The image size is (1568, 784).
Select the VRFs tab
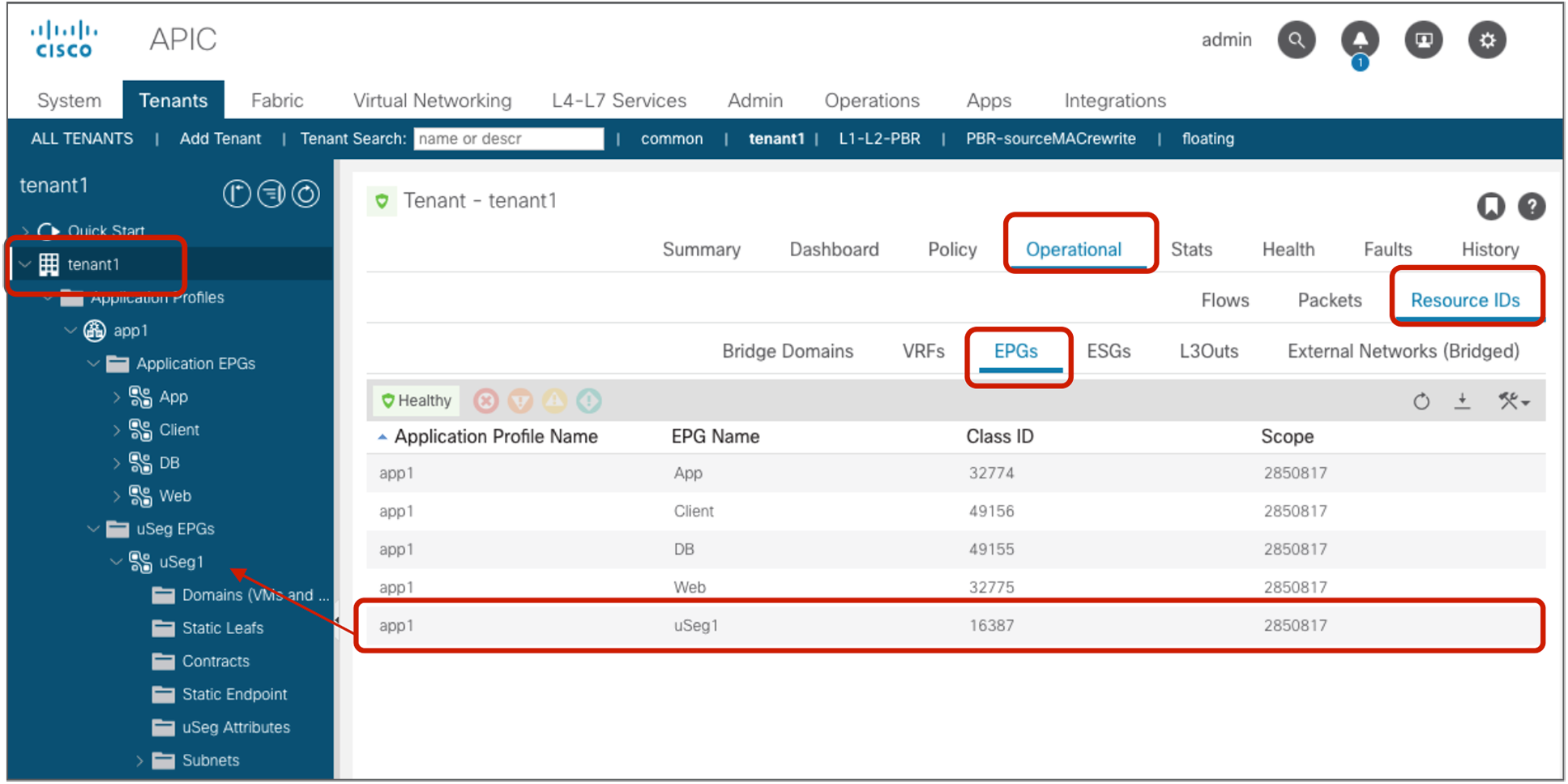(x=923, y=351)
